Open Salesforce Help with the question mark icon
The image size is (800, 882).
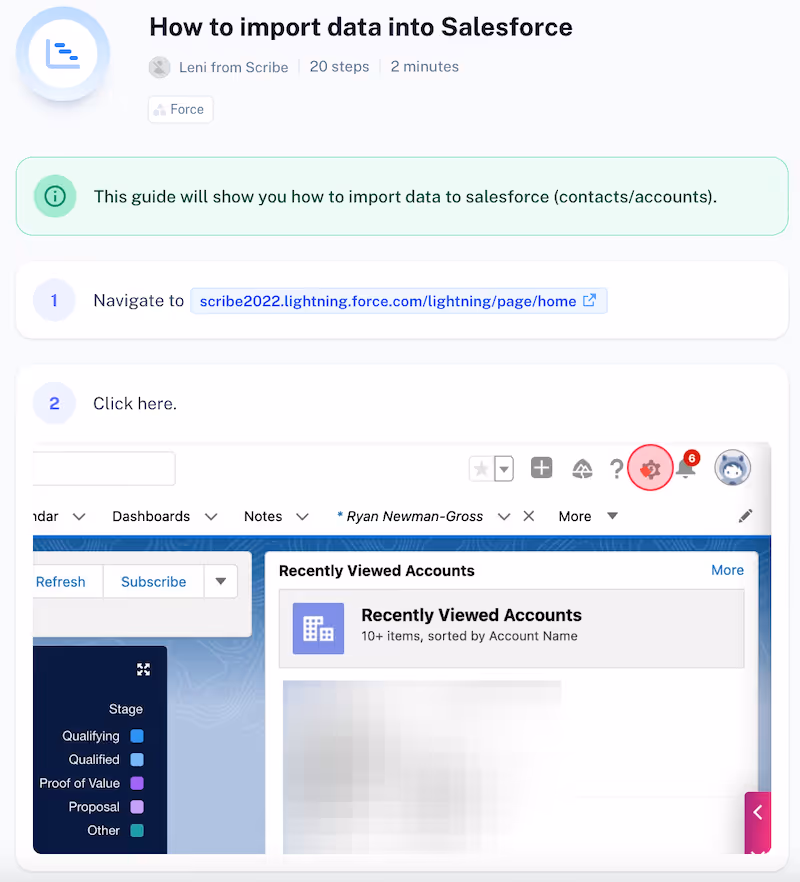click(616, 467)
